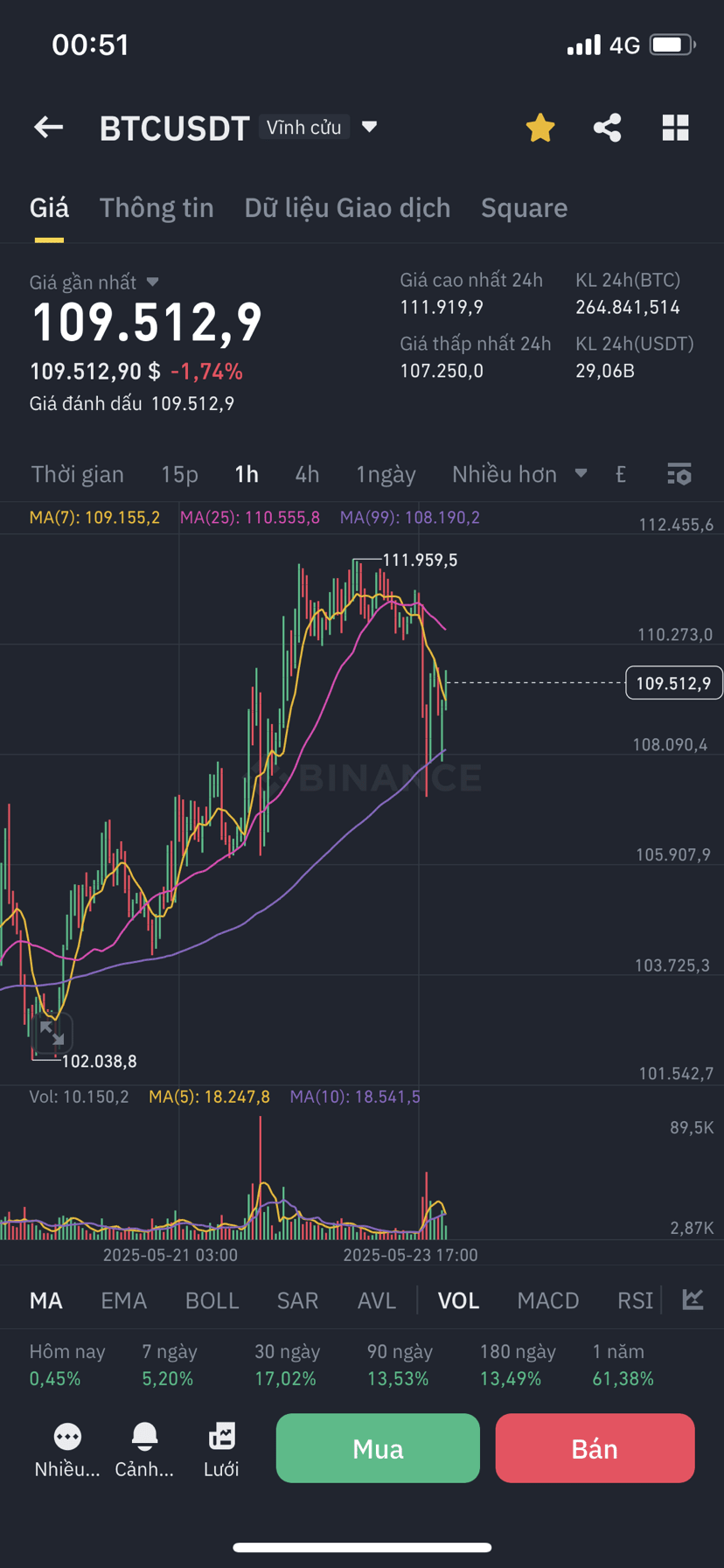Image resolution: width=724 pixels, height=1568 pixels.
Task: Tap the battery status icon
Action: click(x=672, y=45)
